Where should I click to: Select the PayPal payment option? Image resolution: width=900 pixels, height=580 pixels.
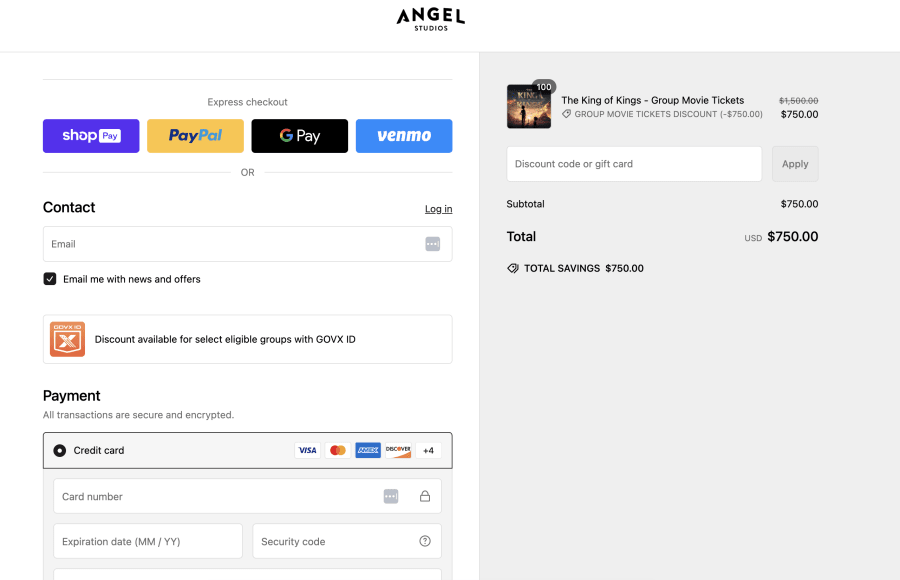195,136
